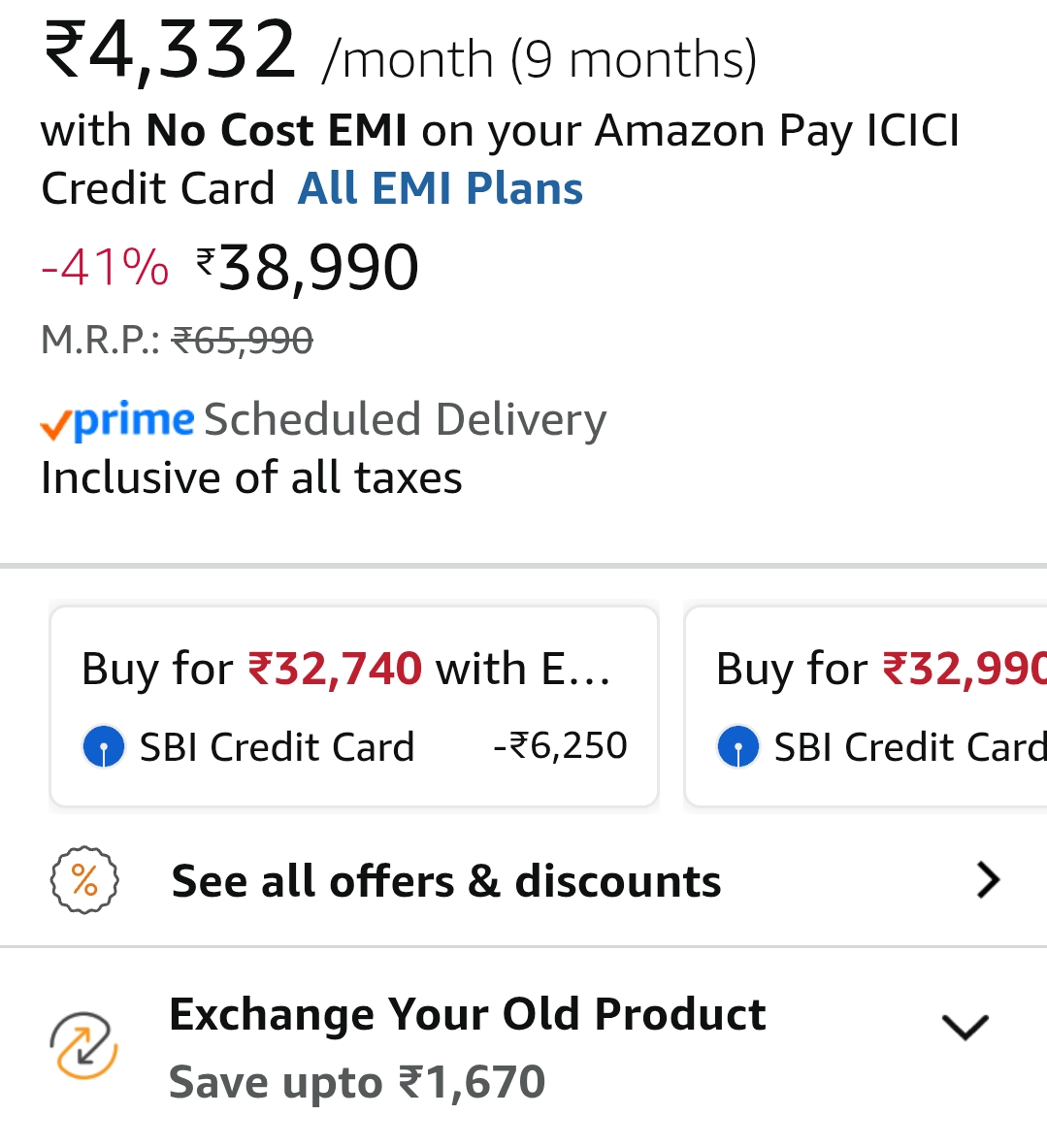Click the orange exchange arrows icon
This screenshot has height=1148, width=1047.
click(84, 1046)
